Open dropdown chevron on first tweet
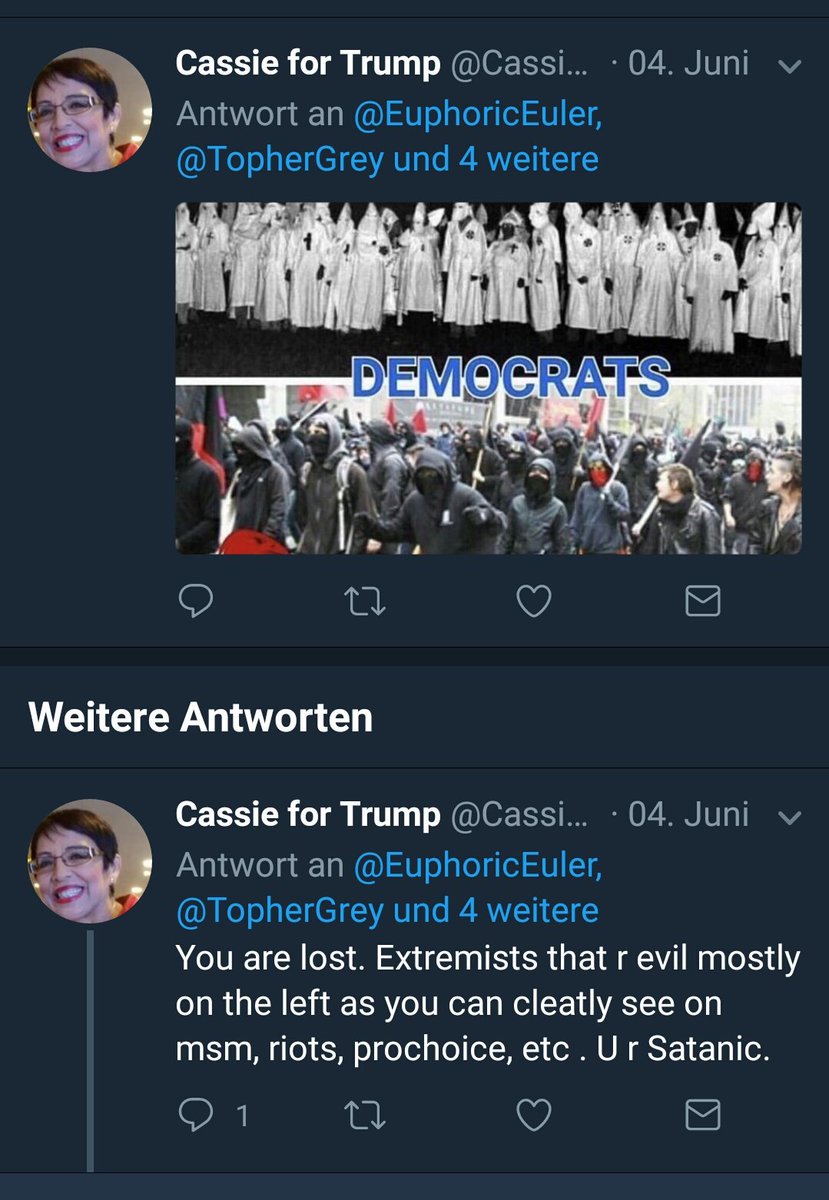The width and height of the screenshot is (829, 1200). pos(789,67)
